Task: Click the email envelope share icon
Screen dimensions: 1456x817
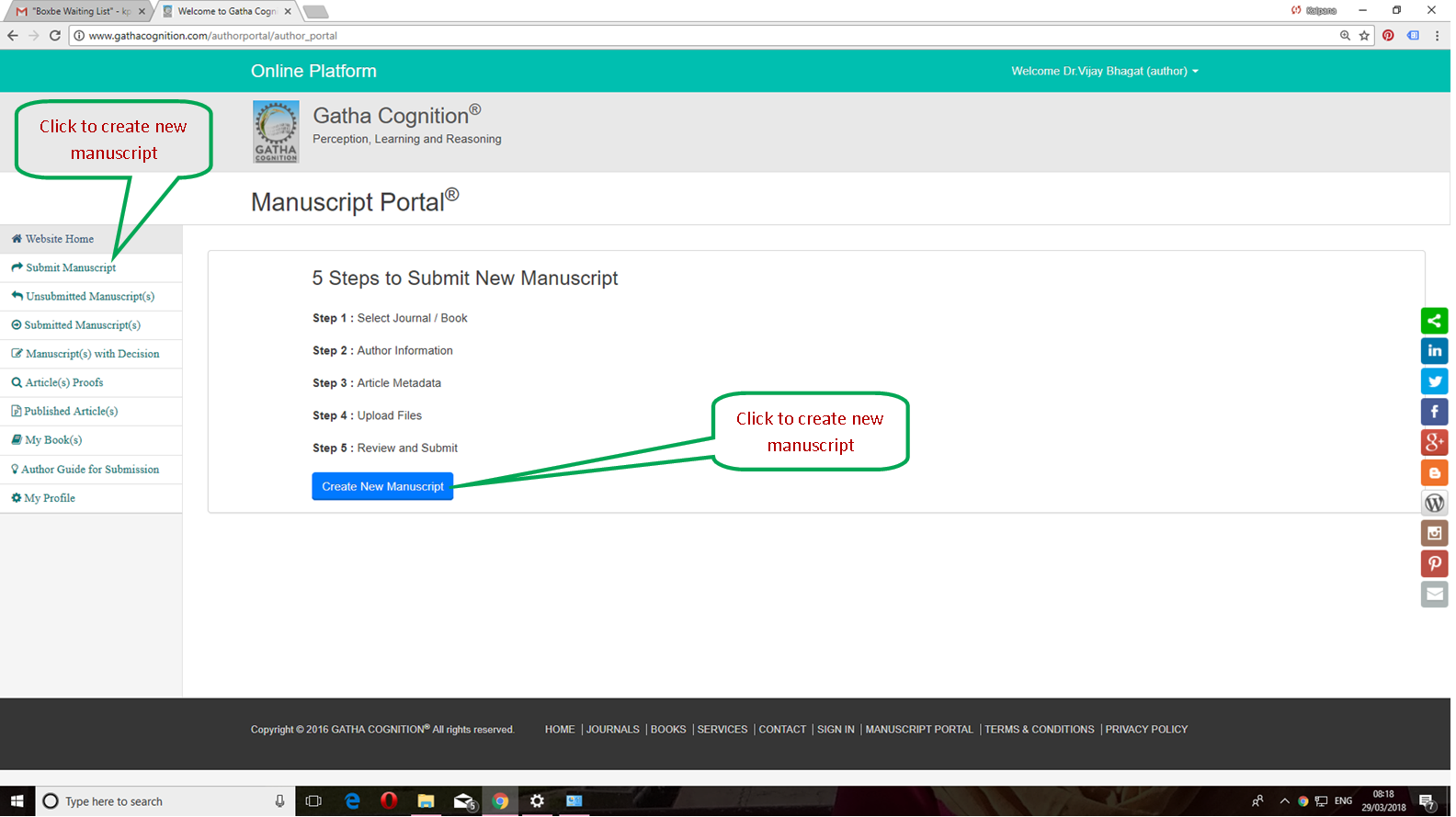Action: (1434, 594)
